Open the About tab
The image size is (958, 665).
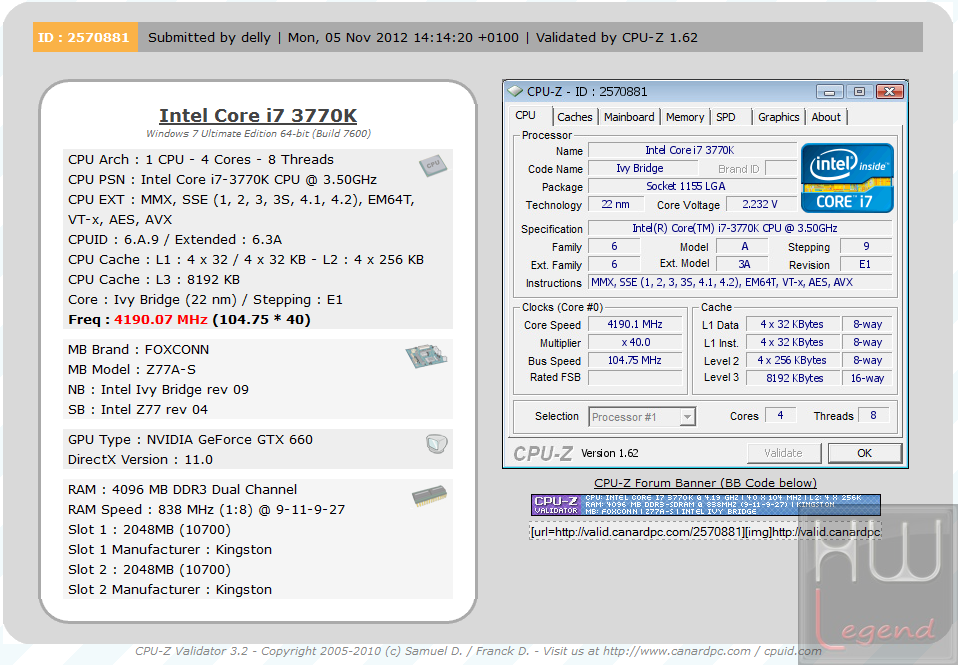point(826,117)
